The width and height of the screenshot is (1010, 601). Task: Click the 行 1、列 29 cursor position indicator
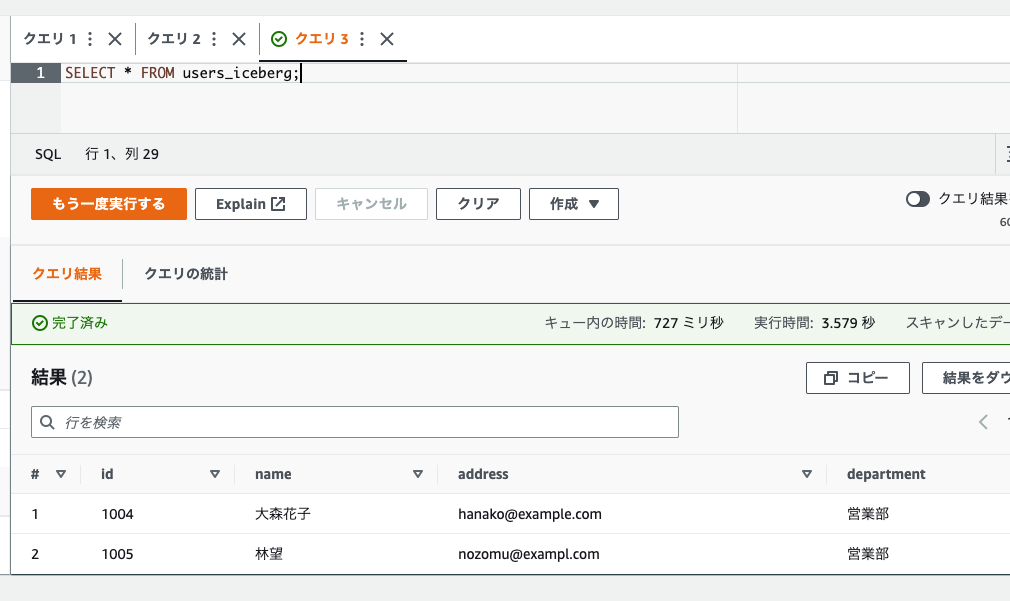pyautogui.click(x=122, y=154)
